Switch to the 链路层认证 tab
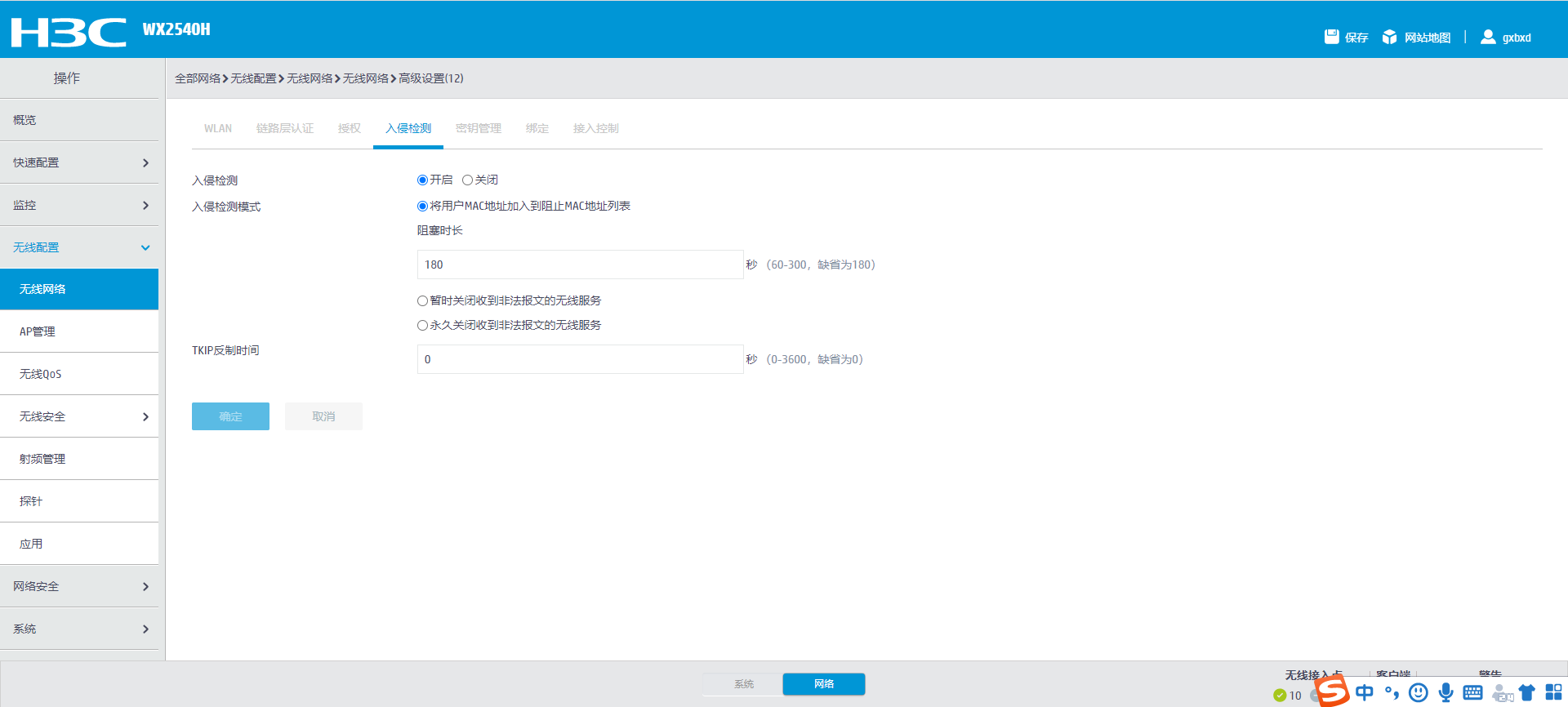 tap(285, 128)
